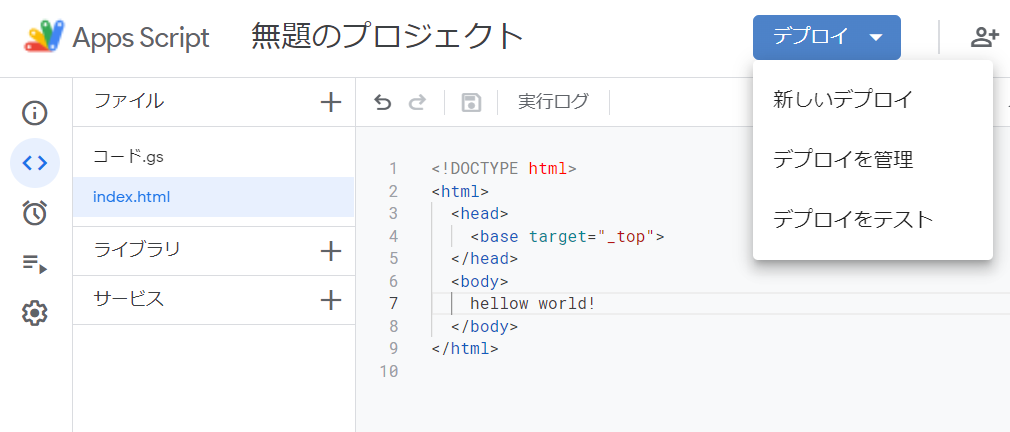Collapse the デプロイ dropdown button

point(826,38)
